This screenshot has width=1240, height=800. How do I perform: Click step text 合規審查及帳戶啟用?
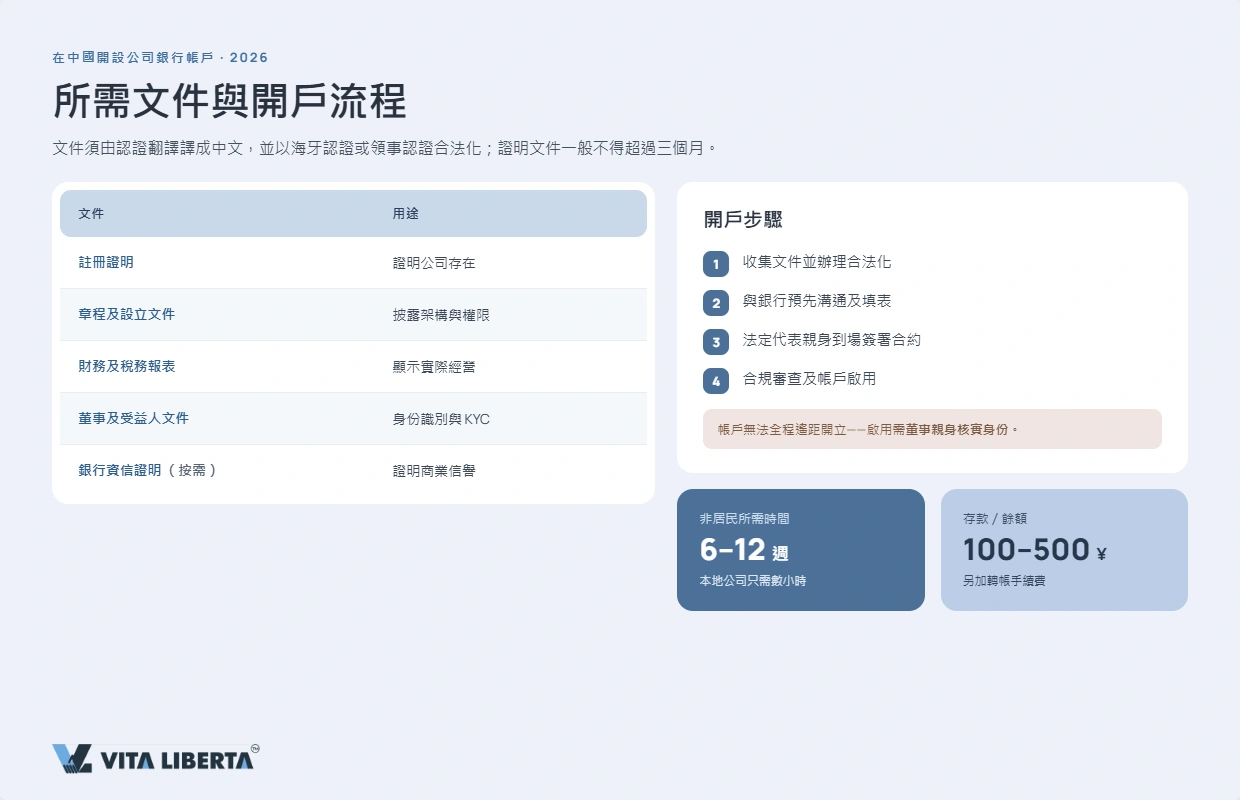tap(810, 379)
